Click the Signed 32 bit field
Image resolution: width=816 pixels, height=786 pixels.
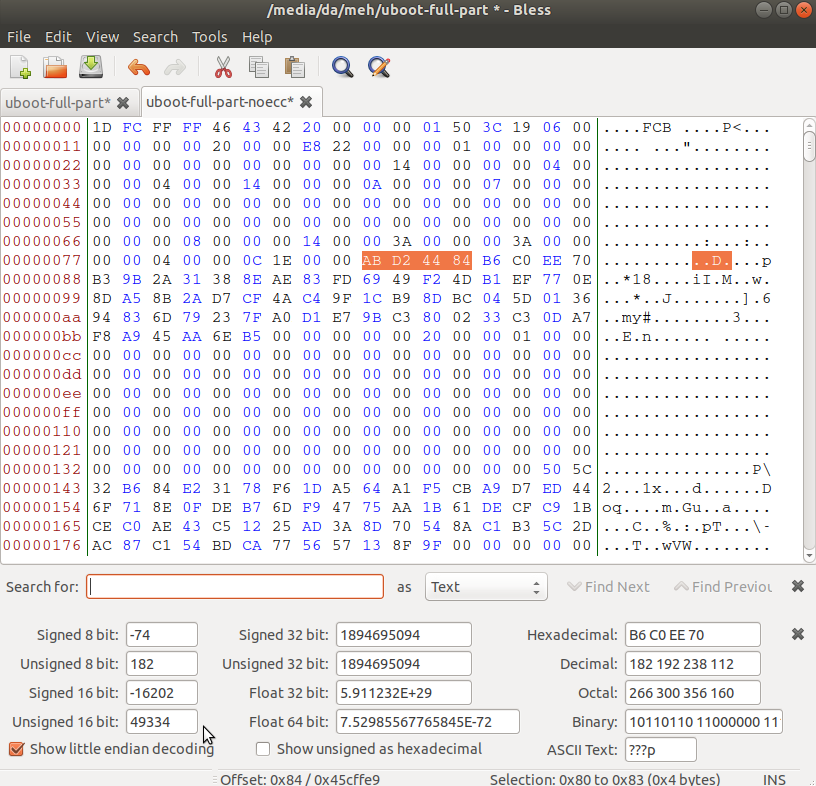point(404,635)
